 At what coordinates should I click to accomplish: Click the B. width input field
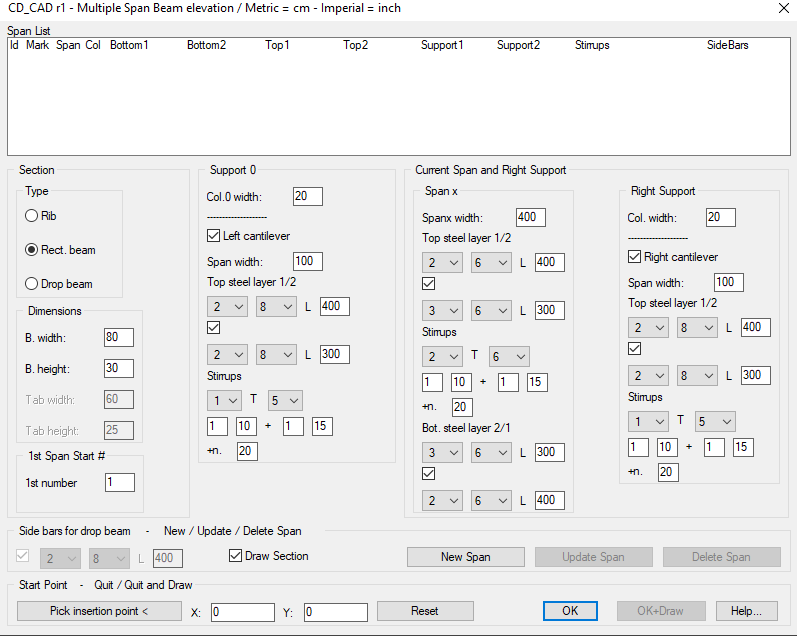[118, 337]
